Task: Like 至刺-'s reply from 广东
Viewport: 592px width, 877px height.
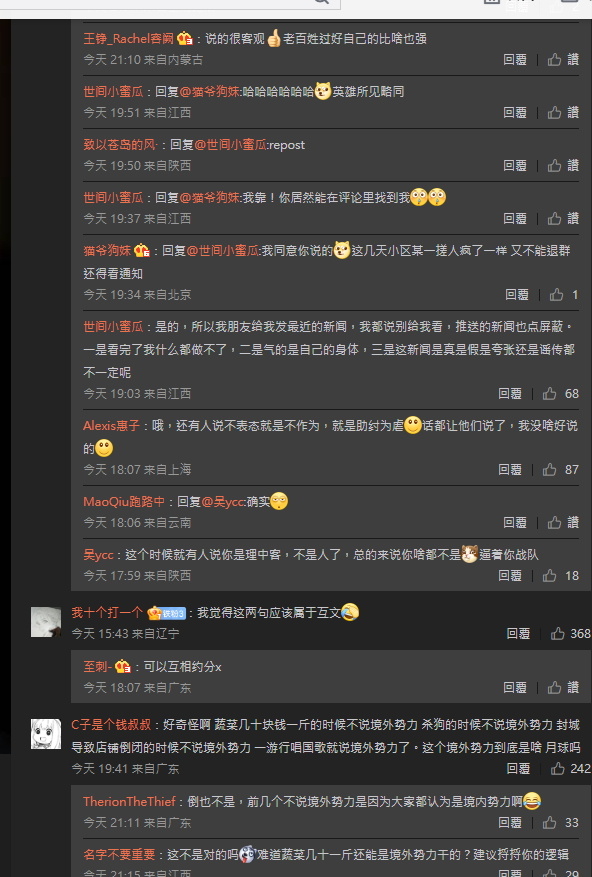Action: 563,687
